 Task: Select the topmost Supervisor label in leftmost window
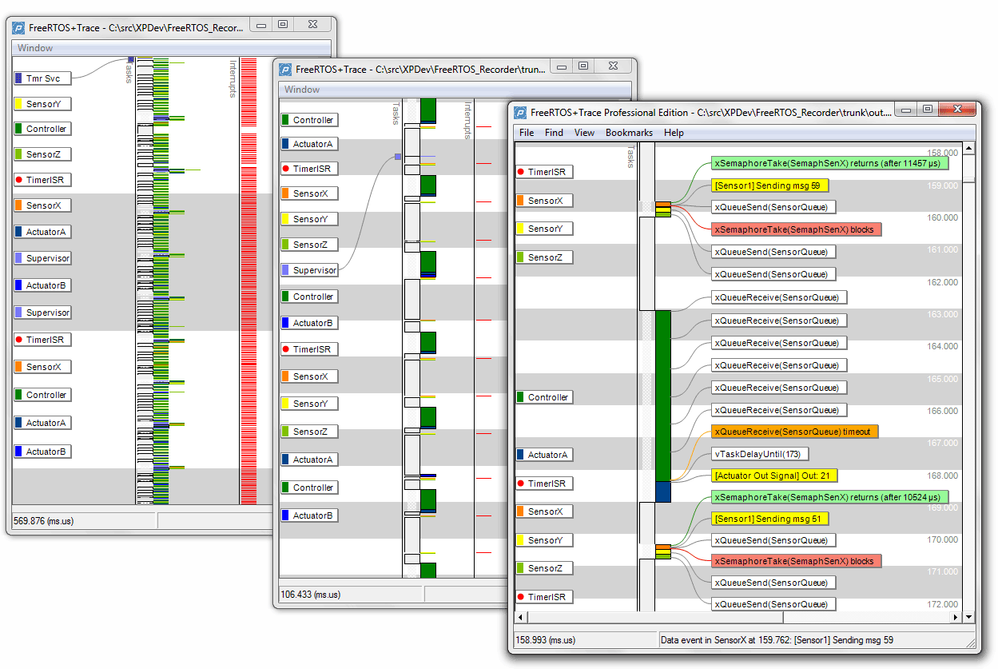(42, 258)
